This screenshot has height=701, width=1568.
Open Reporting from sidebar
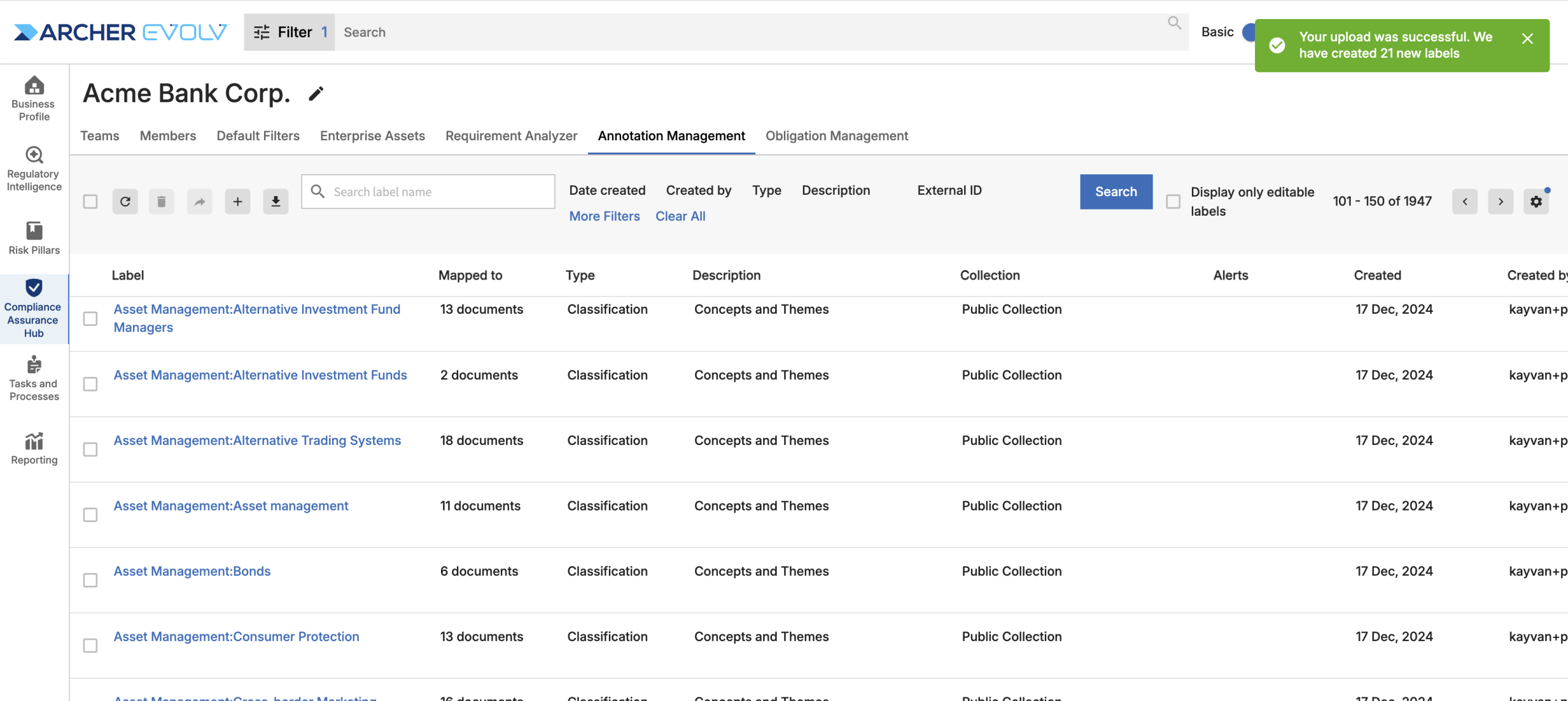coord(34,449)
